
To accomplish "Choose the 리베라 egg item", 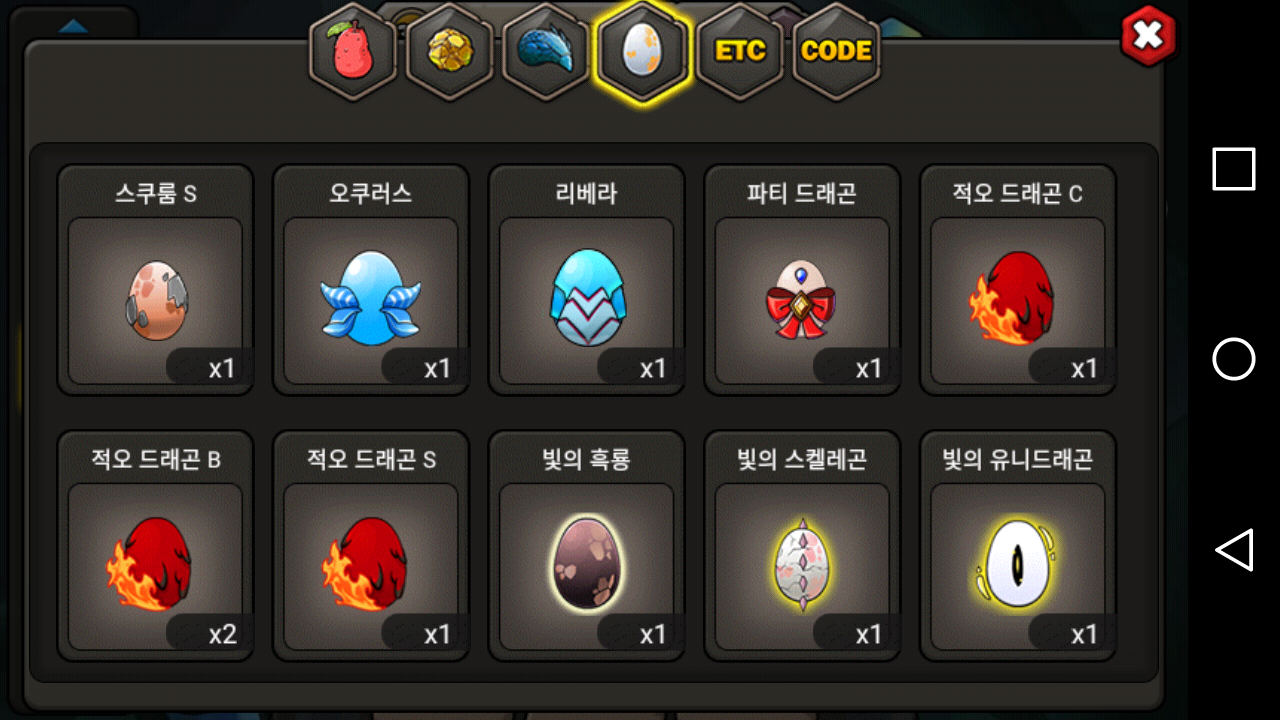I will click(587, 280).
